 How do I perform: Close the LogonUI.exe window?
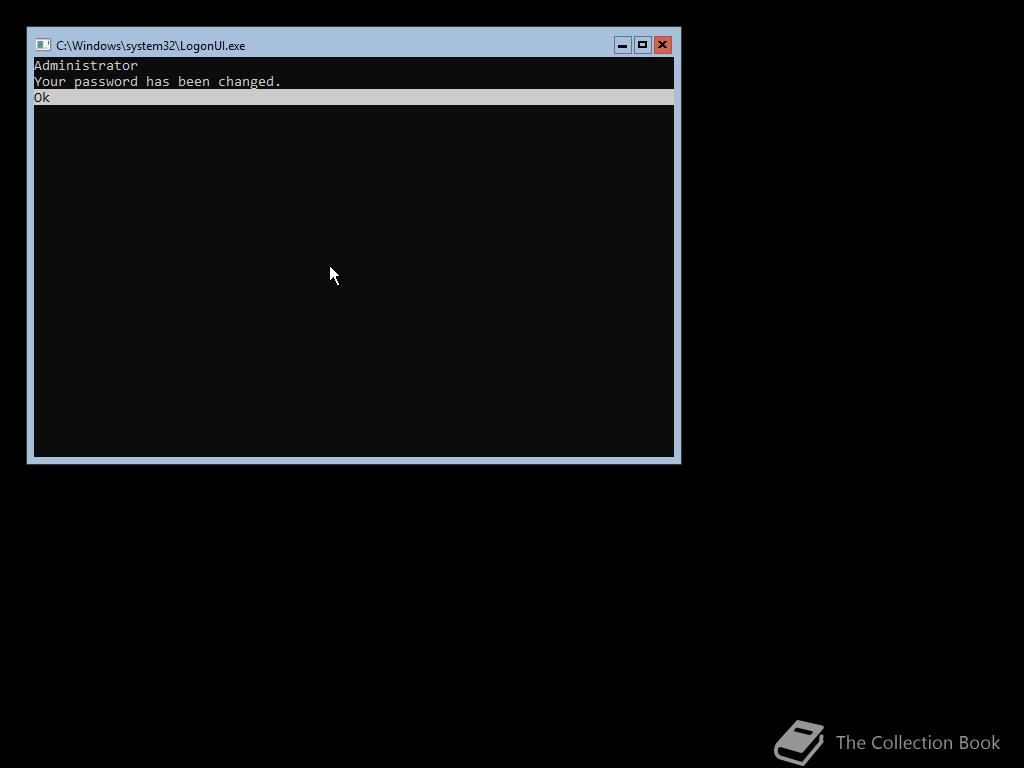(663, 45)
